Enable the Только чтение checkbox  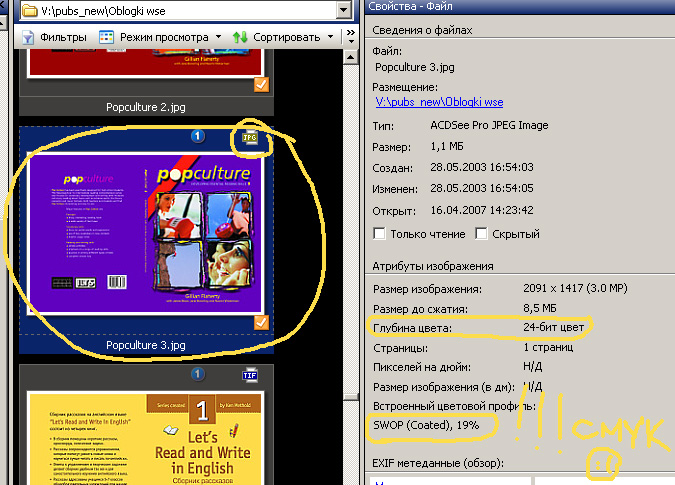pos(379,234)
